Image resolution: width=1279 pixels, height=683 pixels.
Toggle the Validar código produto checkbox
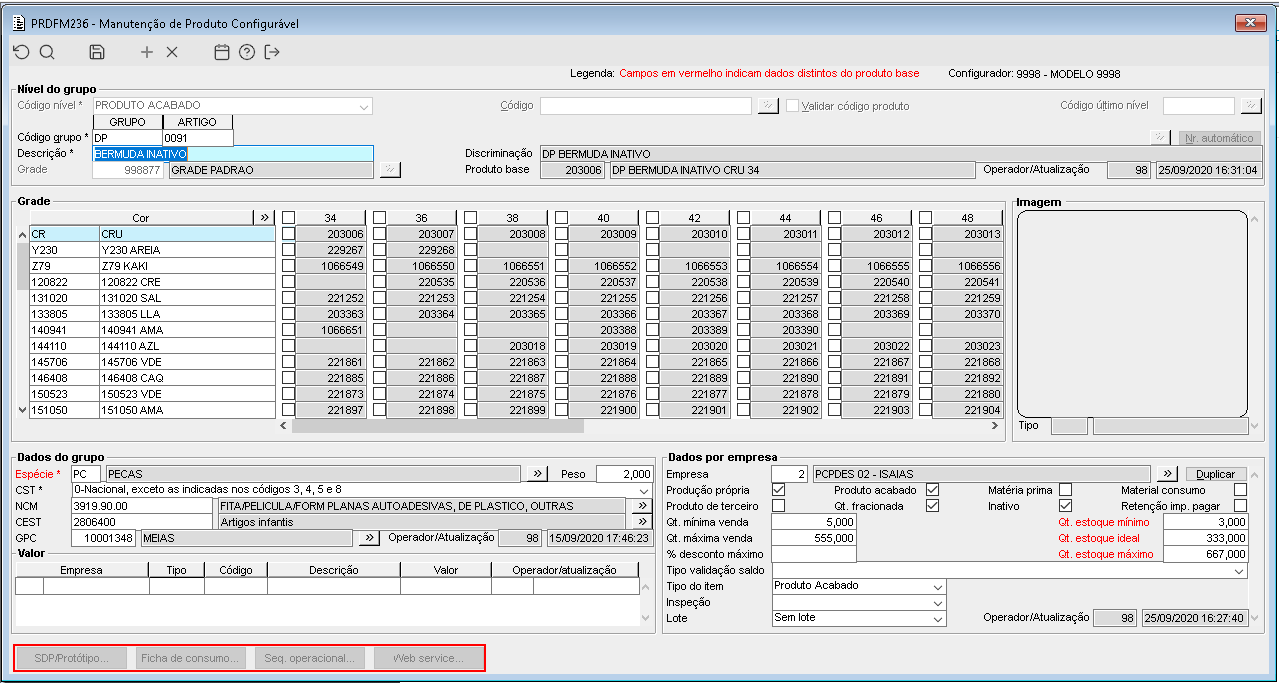pos(792,105)
